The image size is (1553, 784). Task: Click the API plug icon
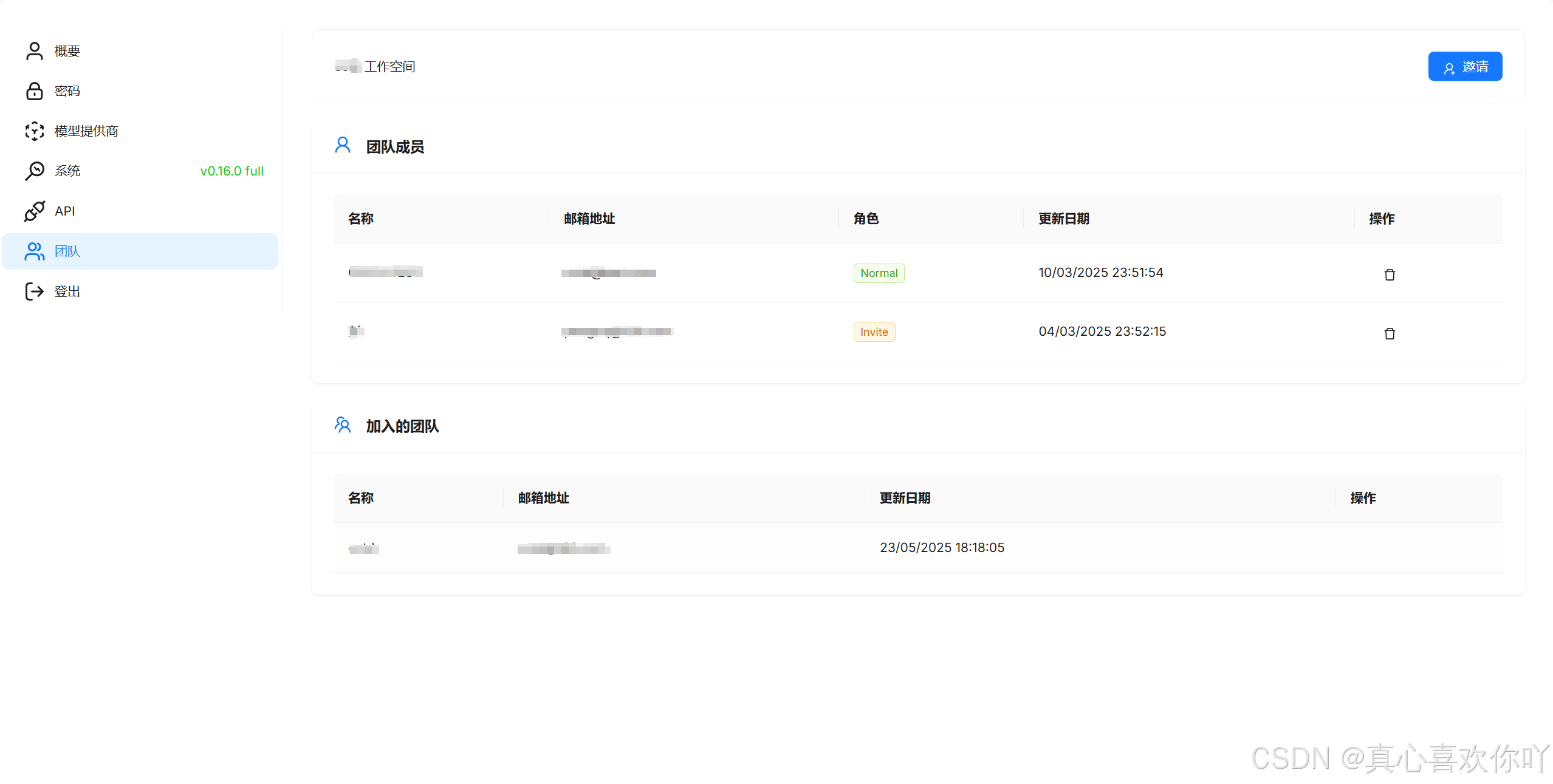point(35,211)
